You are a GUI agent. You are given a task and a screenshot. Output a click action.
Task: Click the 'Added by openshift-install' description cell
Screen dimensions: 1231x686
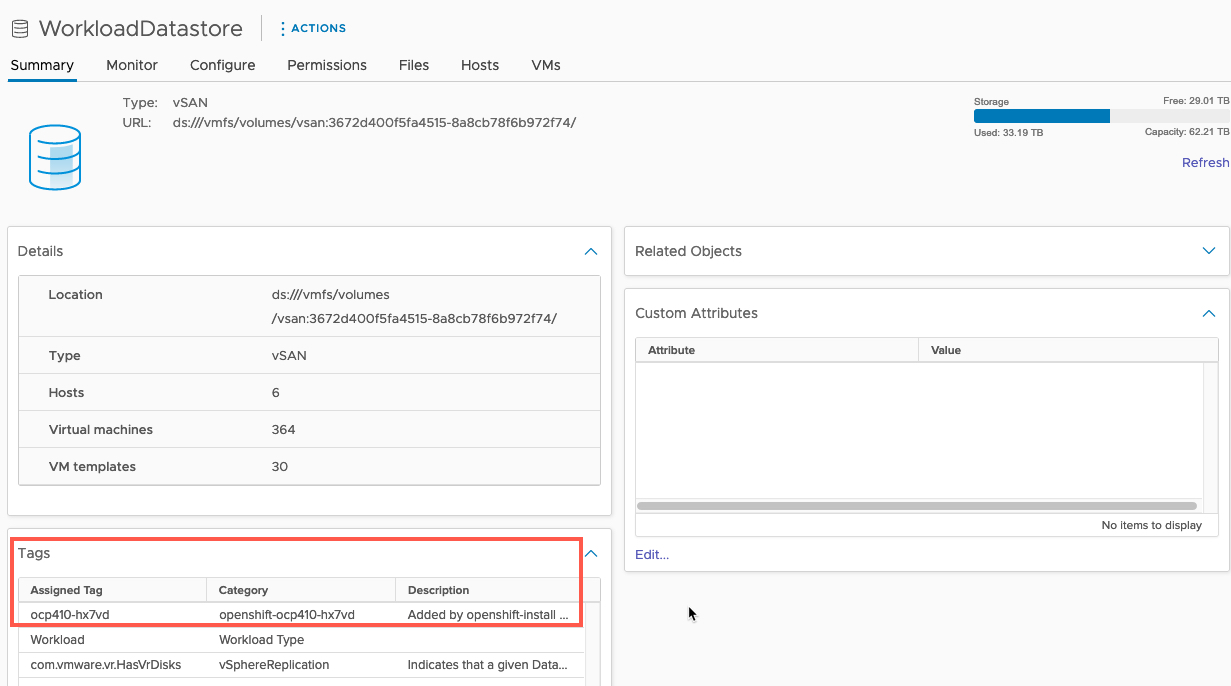(489, 614)
